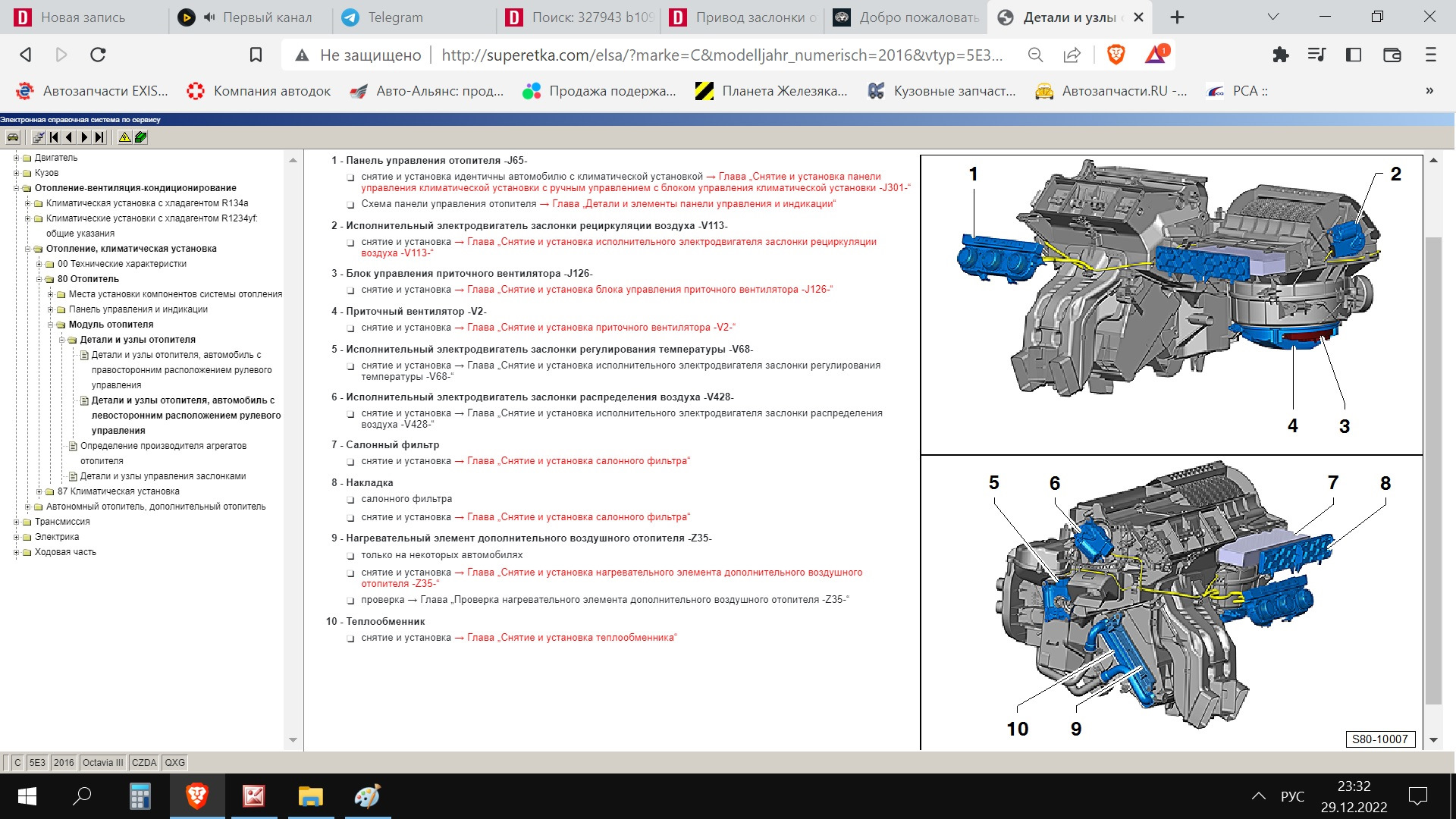Collapse the Модуль отопителя tree node
Screen dimensions: 1456x819
point(50,325)
